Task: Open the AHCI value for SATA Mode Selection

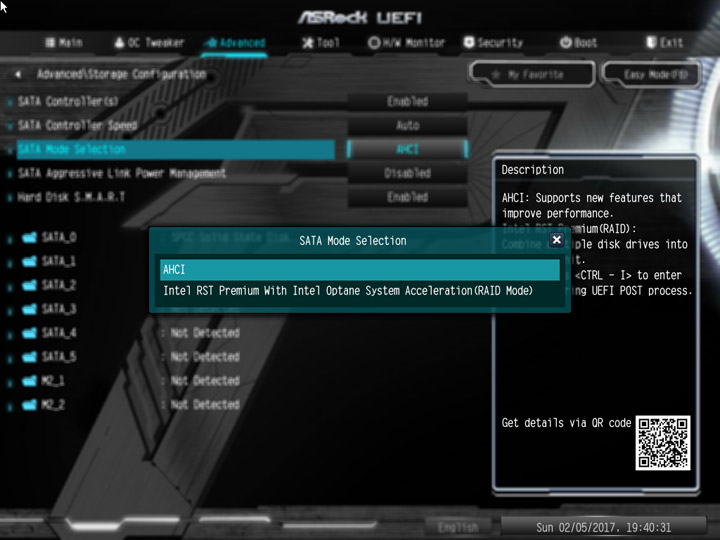Action: click(x=407, y=149)
